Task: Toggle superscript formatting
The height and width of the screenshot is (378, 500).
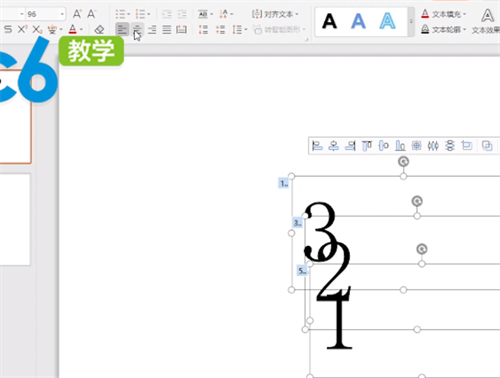Action: (22, 29)
